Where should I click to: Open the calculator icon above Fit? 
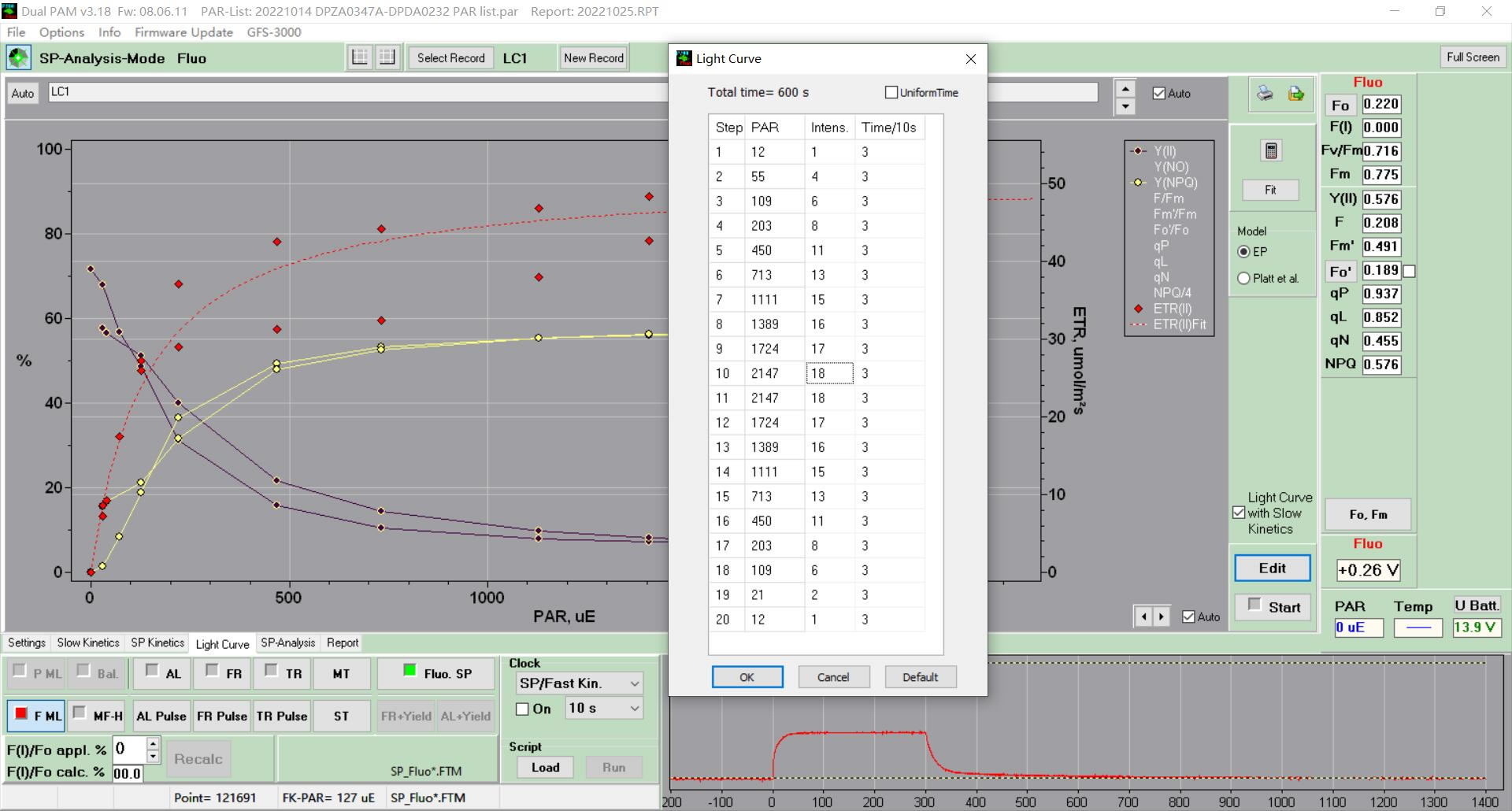pos(1270,150)
